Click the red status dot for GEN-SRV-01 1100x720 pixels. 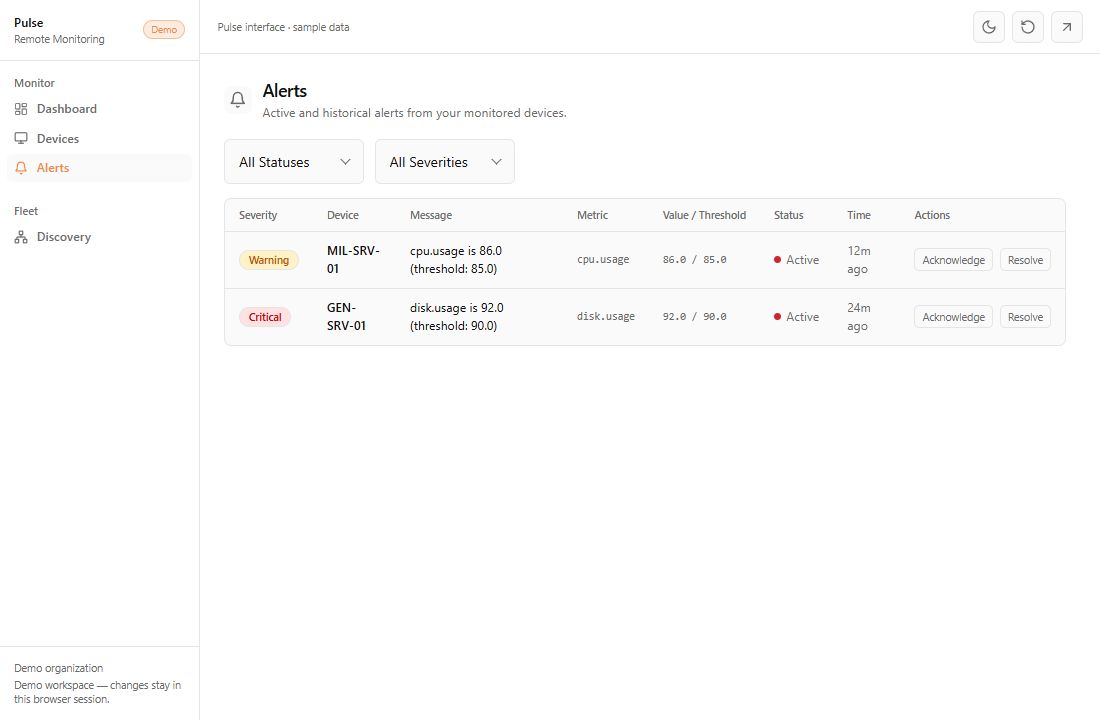click(x=777, y=316)
